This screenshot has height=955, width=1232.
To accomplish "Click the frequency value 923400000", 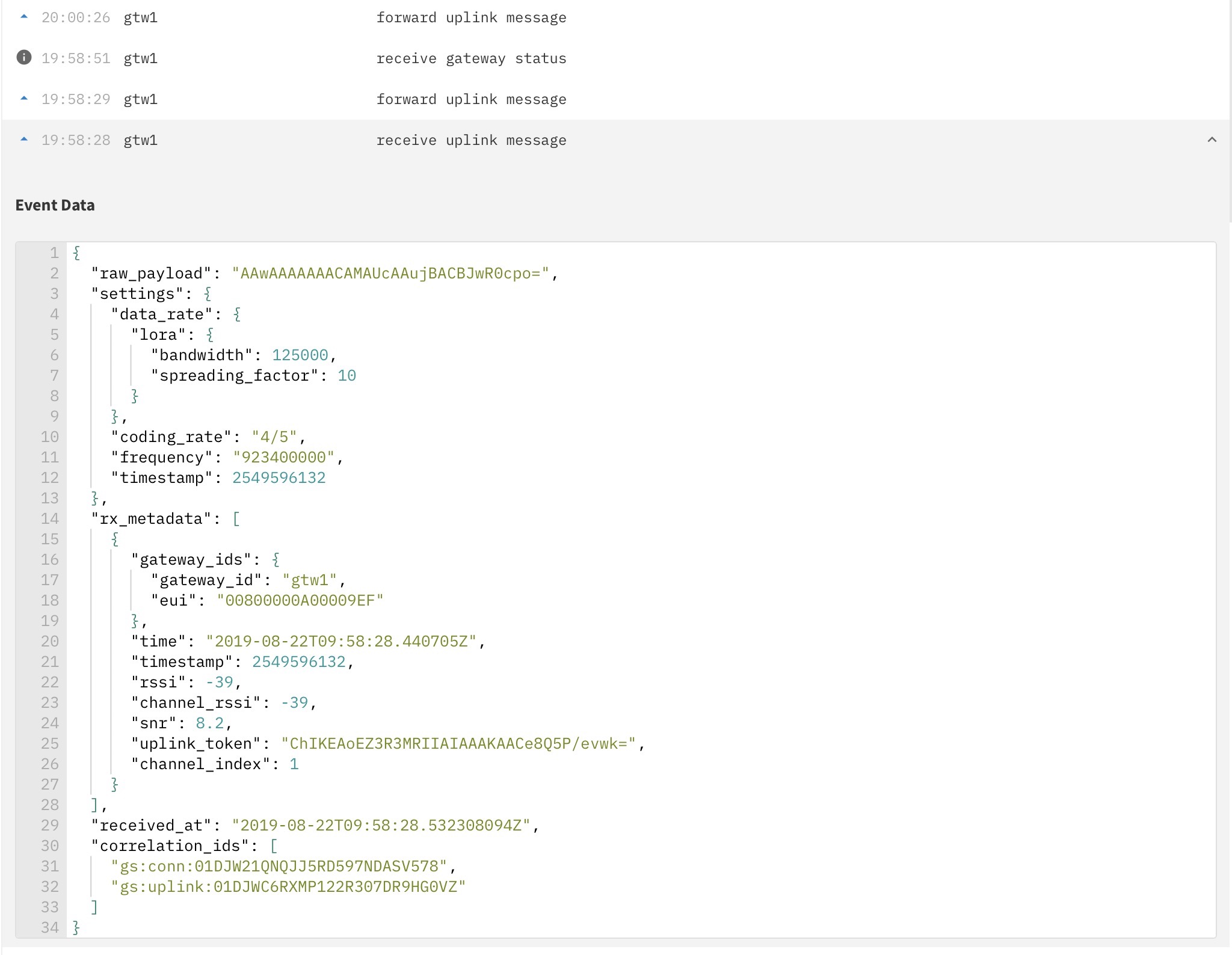I will click(283, 458).
